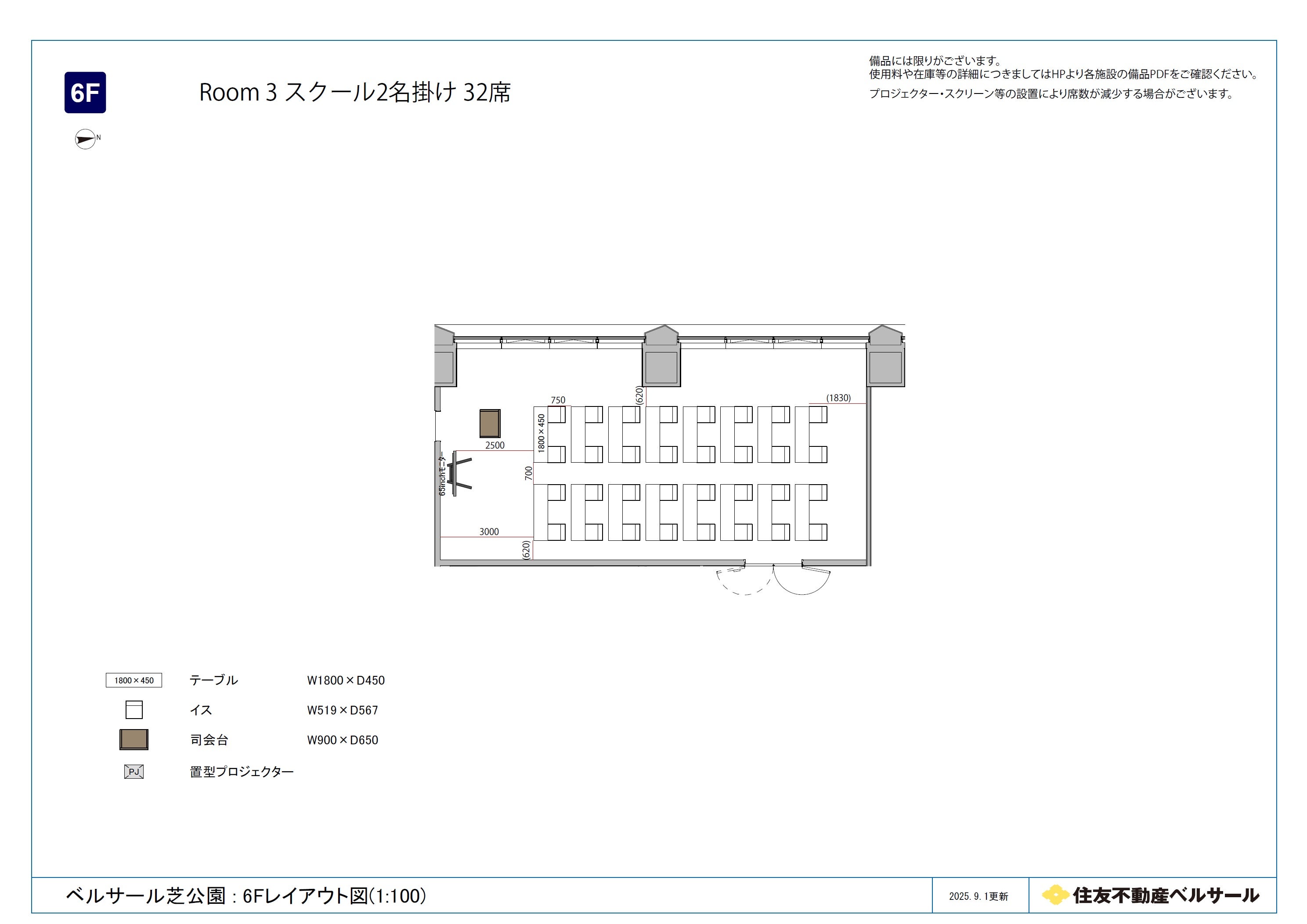Click the "(620)" dimension below the 3000 label

[x=527, y=550]
